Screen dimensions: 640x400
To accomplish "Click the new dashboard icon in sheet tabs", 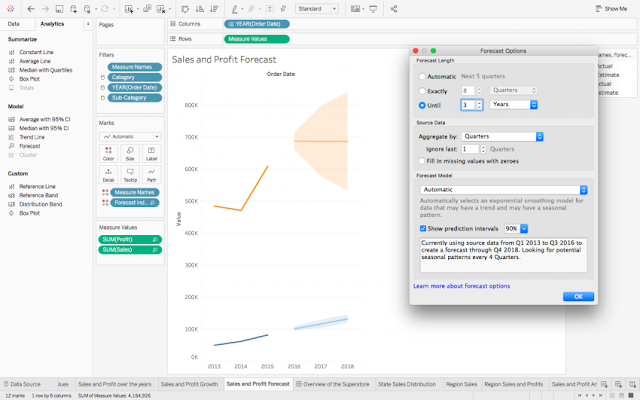I will pos(618,384).
